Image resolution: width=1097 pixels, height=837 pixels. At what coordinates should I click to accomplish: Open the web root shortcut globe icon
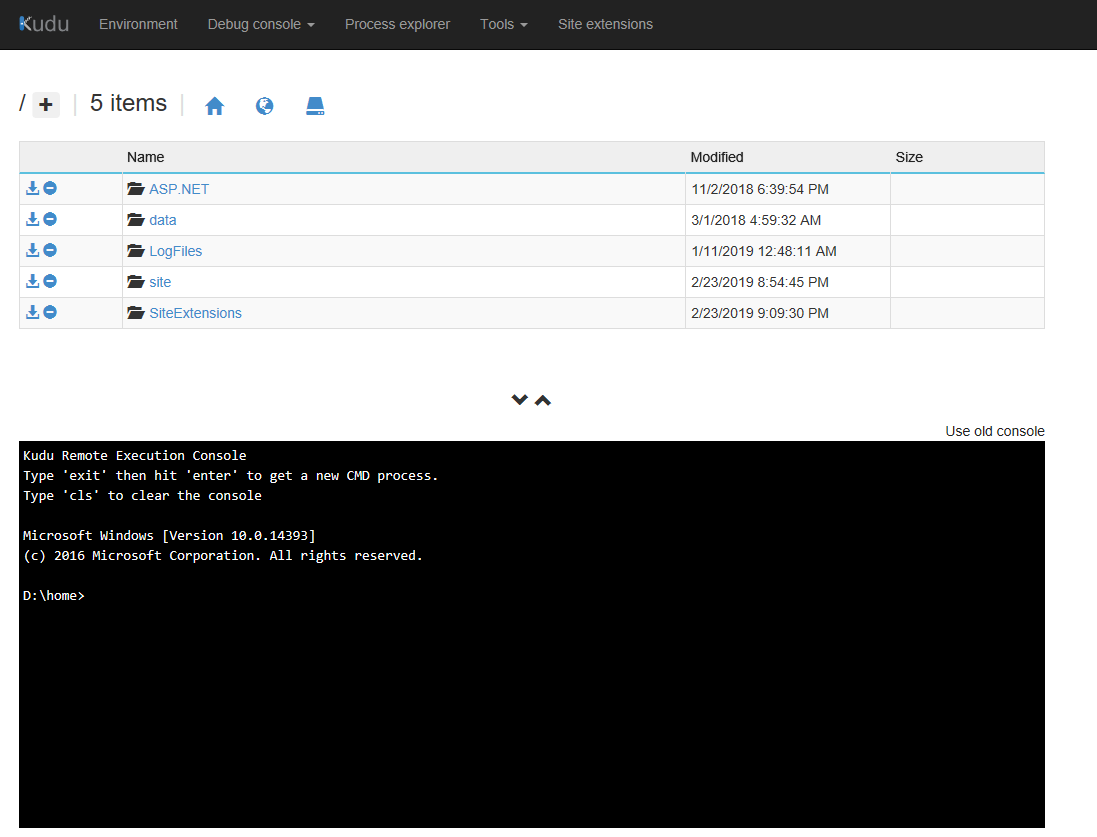(x=264, y=105)
